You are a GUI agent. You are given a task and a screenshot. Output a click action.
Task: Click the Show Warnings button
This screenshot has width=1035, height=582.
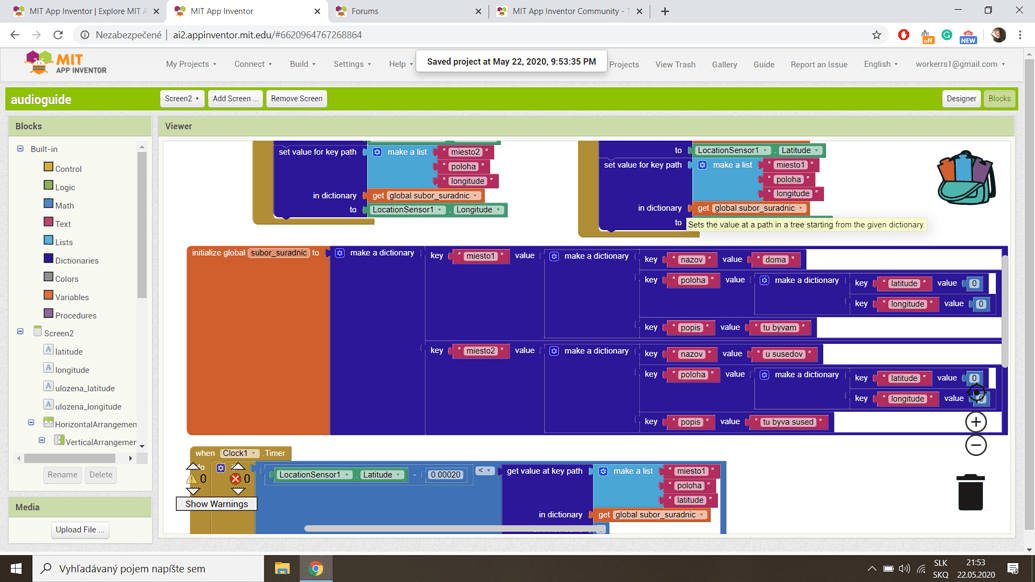216,504
